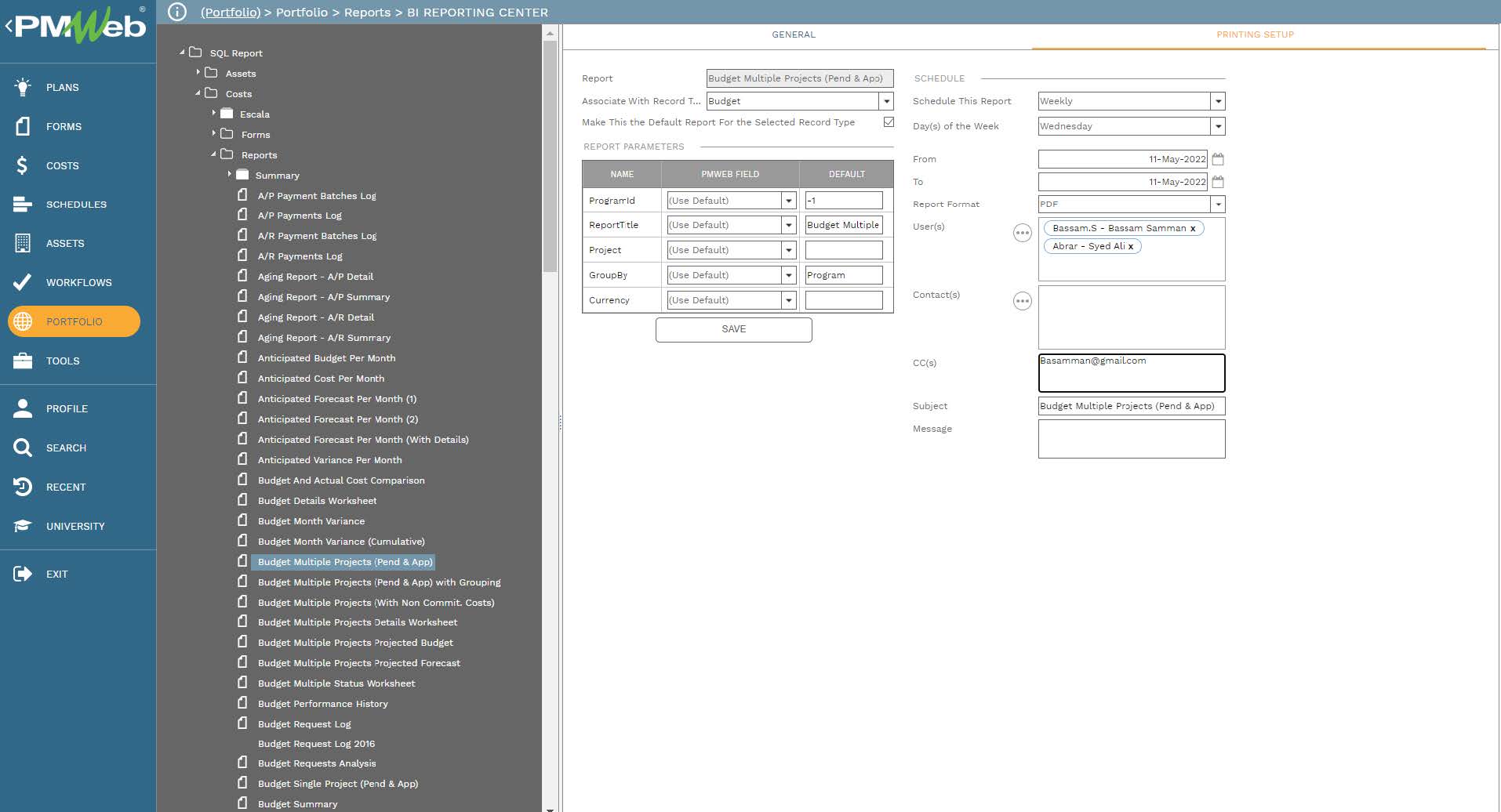Open the Workflows checkmark icon
This screenshot has width=1501, height=812.
pyautogui.click(x=23, y=282)
